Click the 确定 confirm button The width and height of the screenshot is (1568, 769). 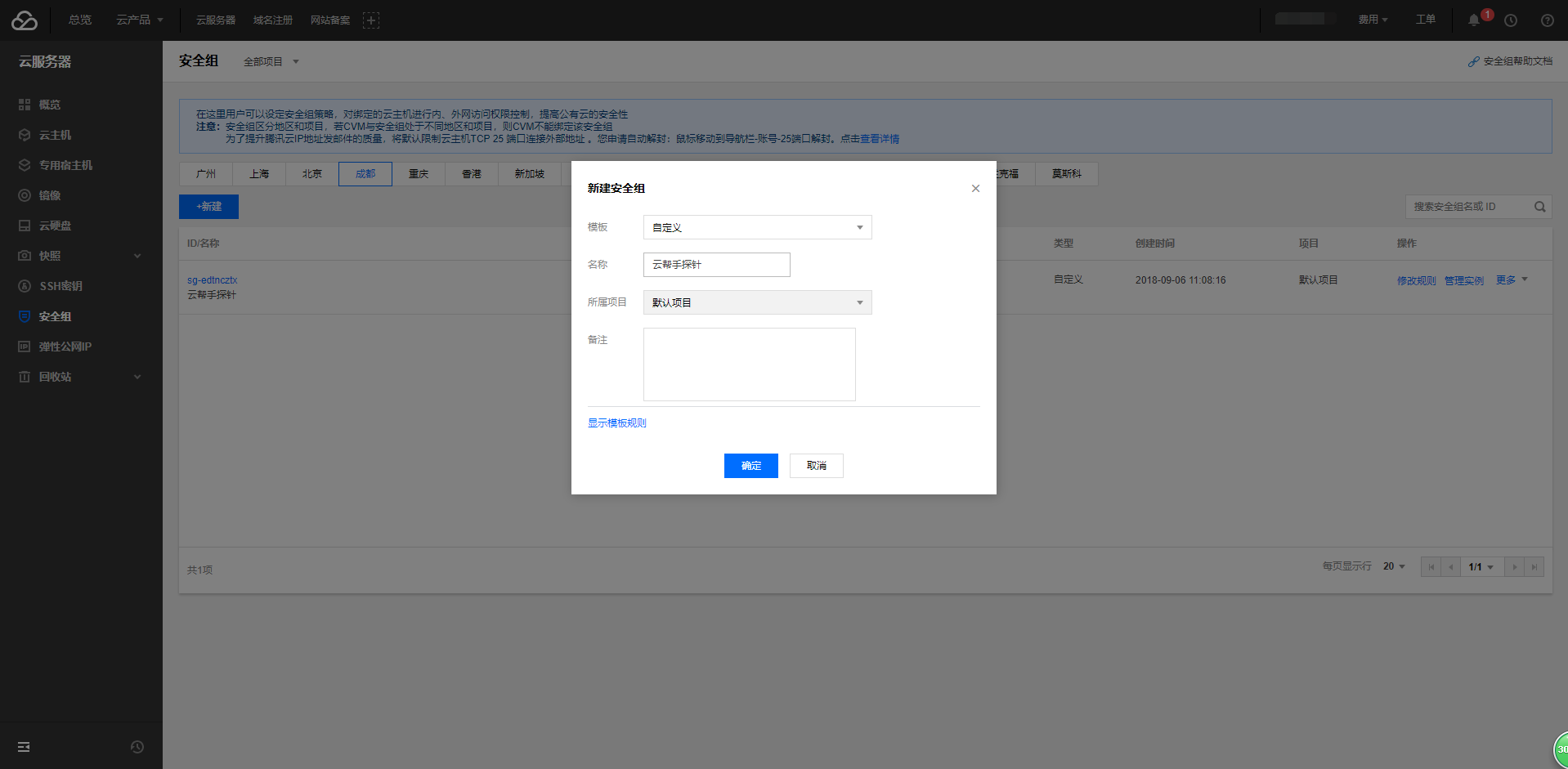(750, 466)
